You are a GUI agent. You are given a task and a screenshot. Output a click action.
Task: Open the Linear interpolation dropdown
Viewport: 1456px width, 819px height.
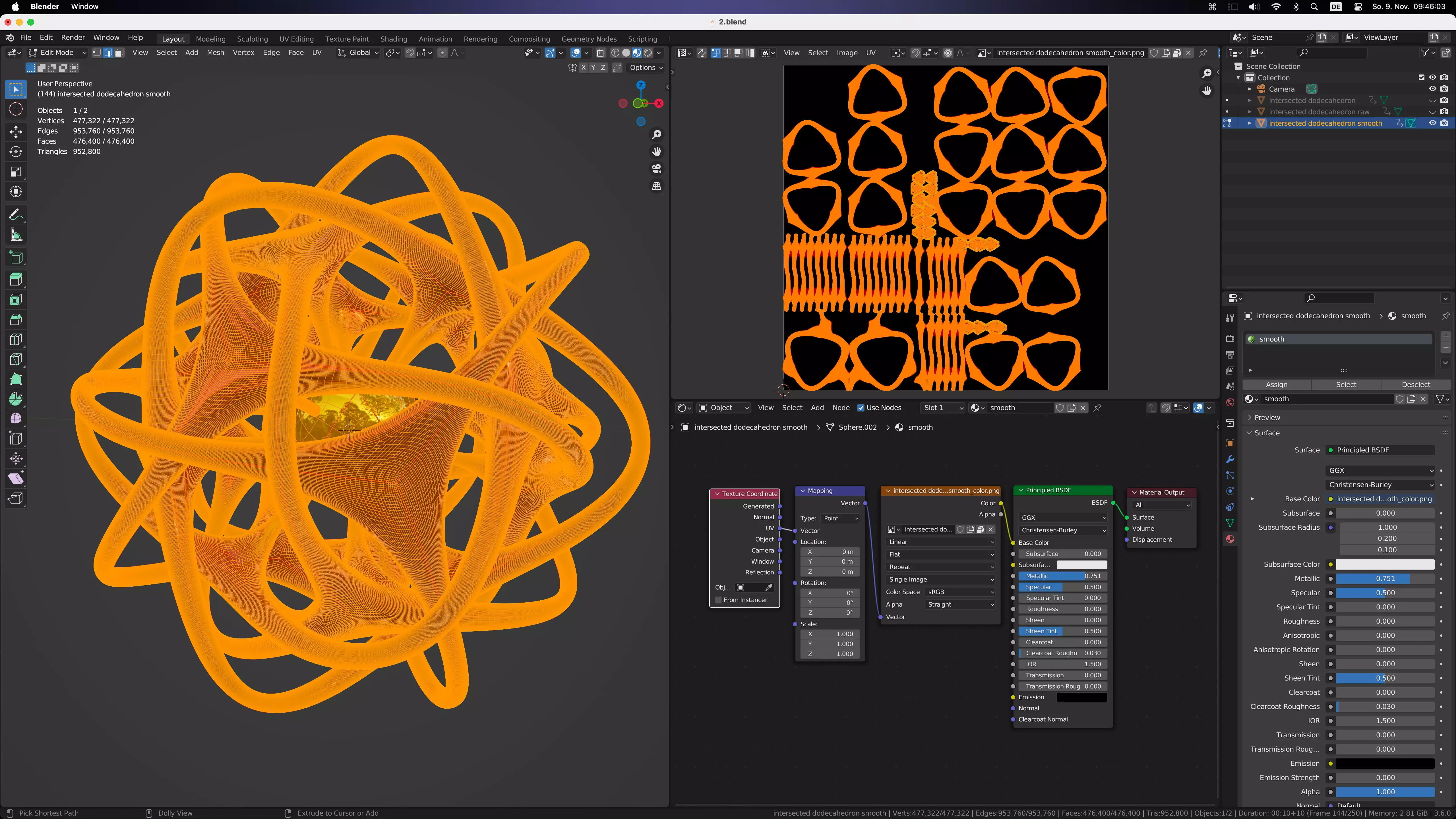[x=940, y=542]
